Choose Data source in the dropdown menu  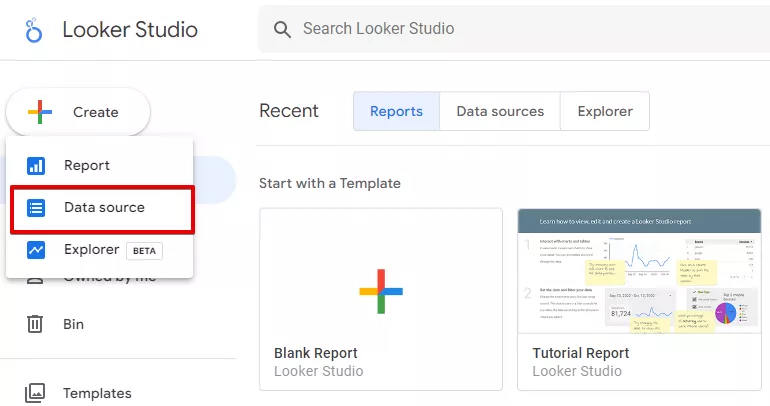[102, 209]
